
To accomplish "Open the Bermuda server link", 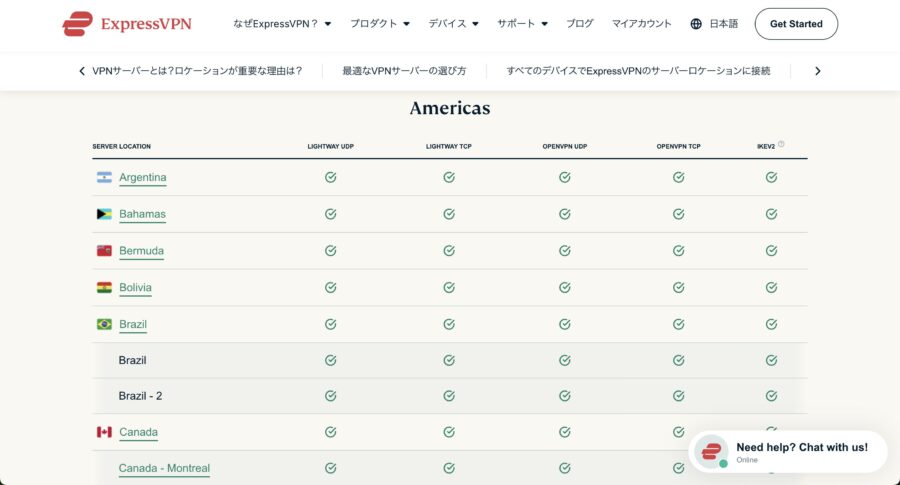I will point(142,251).
